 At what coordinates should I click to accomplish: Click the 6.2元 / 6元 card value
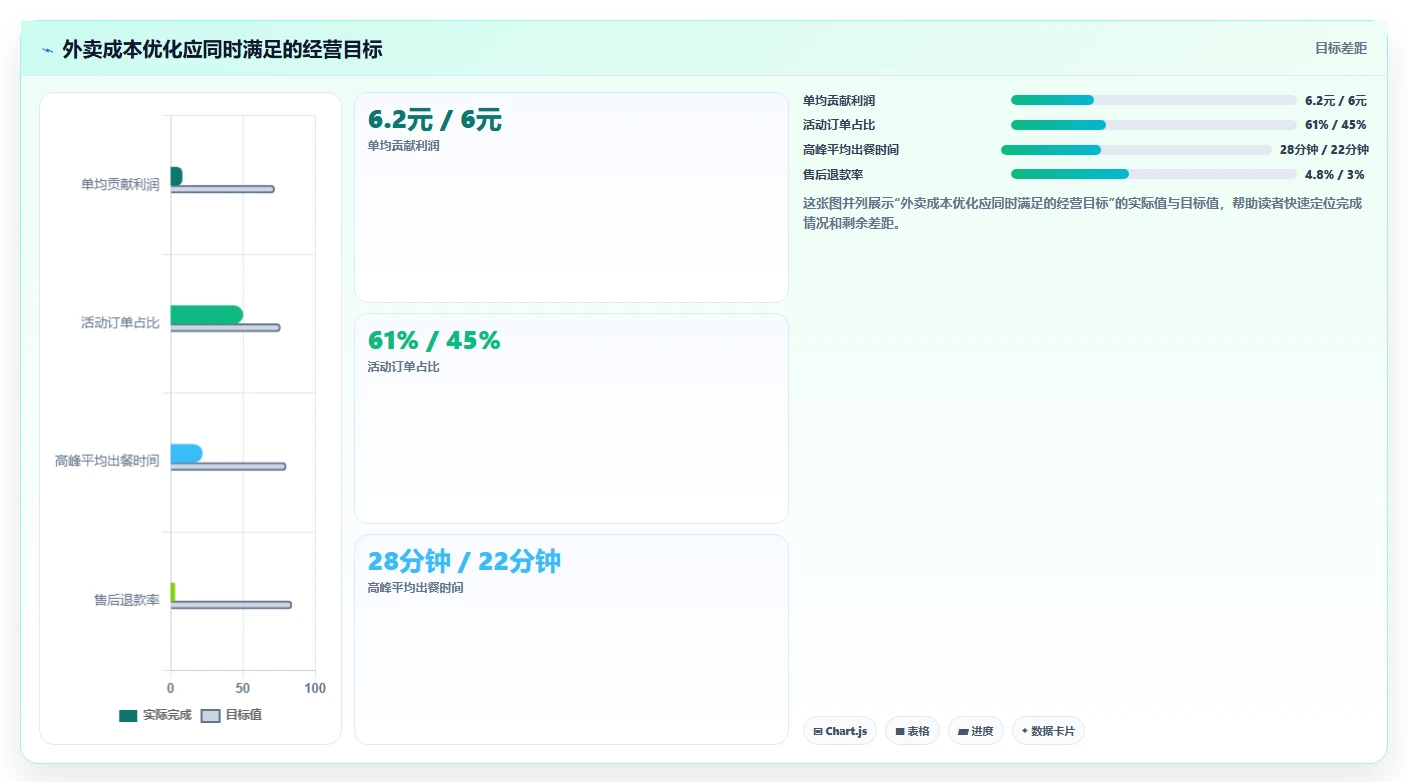click(435, 120)
